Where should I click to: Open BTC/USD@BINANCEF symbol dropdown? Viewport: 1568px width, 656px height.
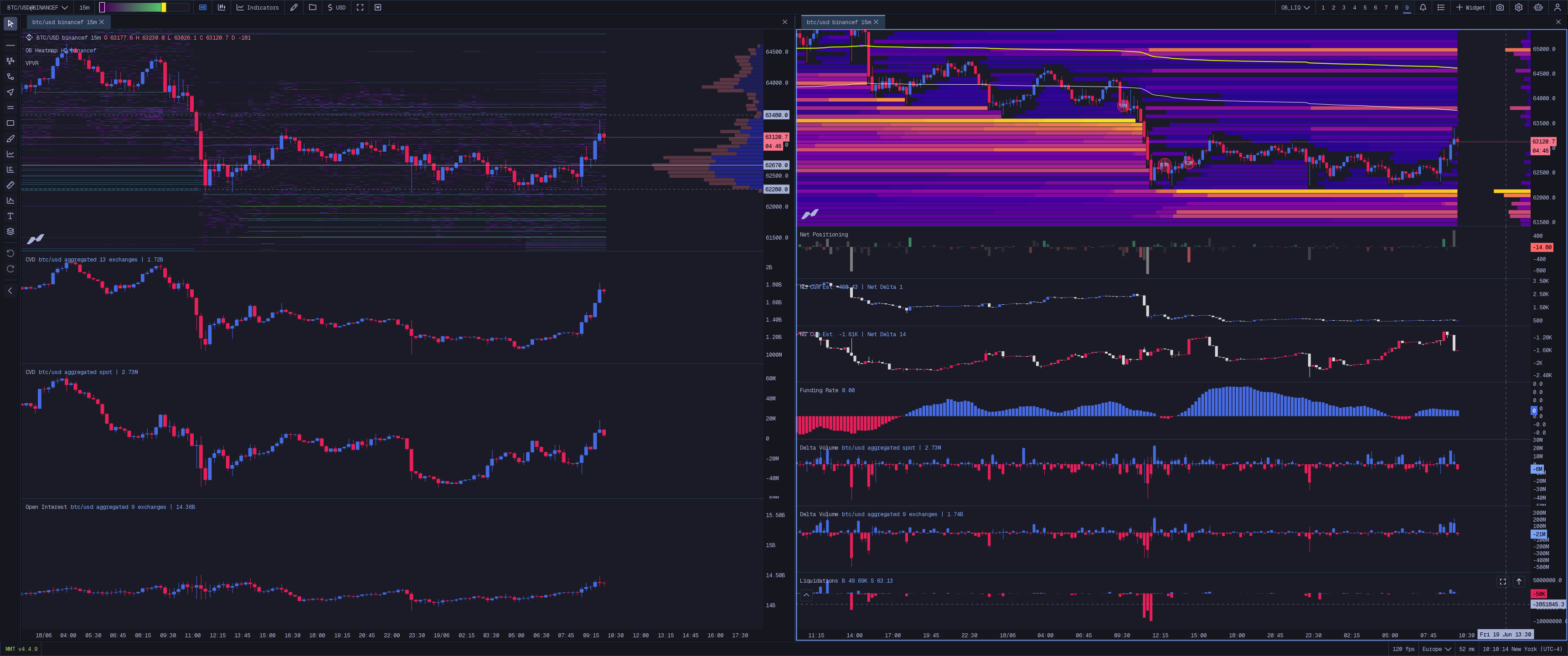(x=37, y=7)
